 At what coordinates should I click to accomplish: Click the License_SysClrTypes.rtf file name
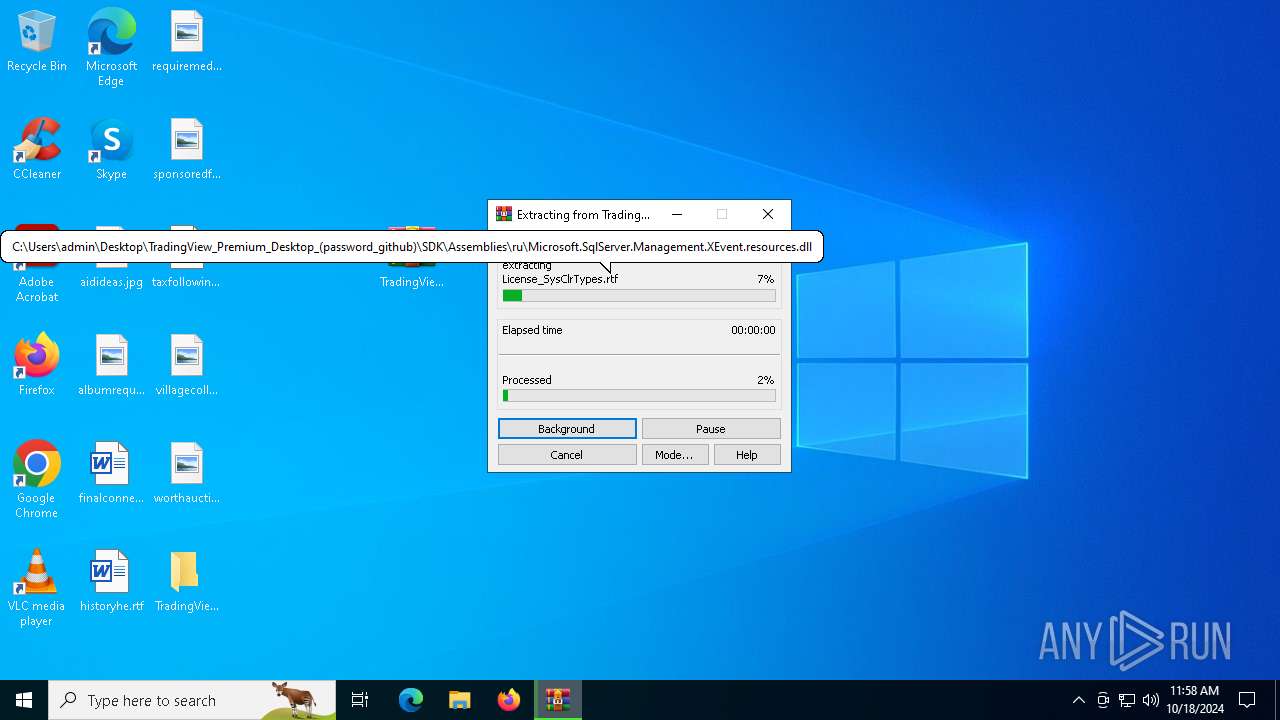[560, 279]
